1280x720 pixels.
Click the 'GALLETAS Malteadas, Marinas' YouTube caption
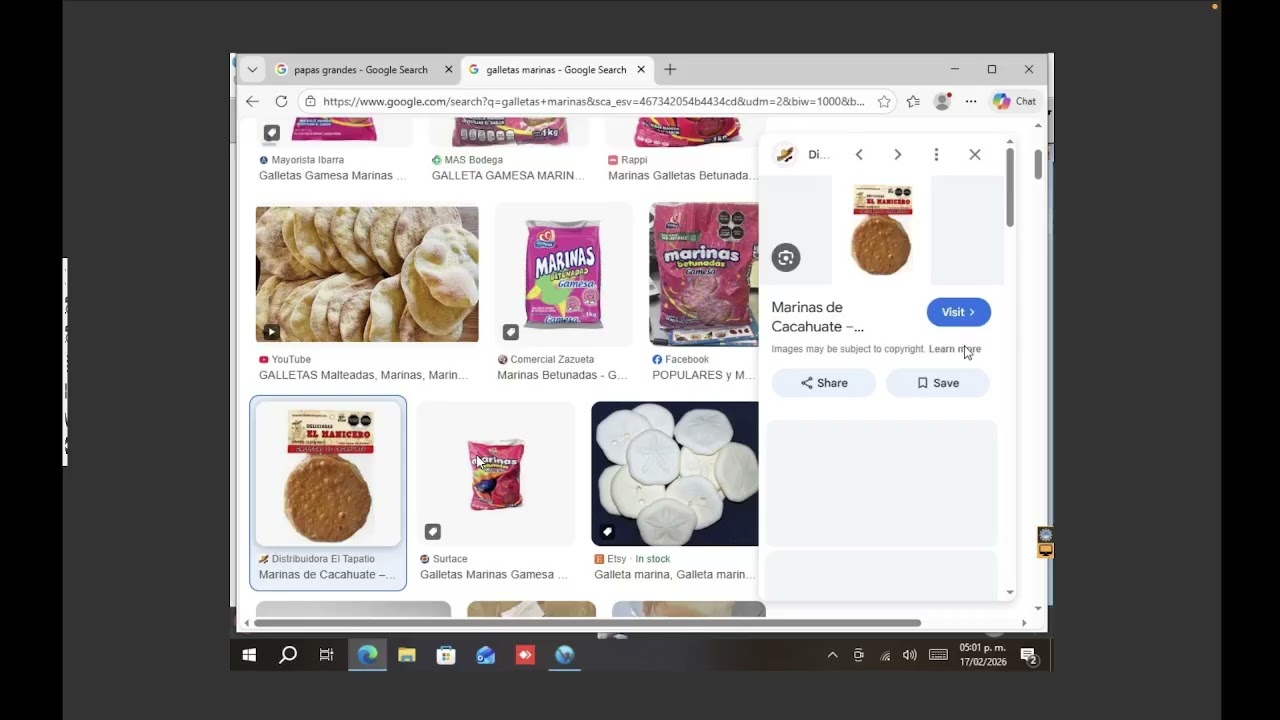(x=363, y=375)
